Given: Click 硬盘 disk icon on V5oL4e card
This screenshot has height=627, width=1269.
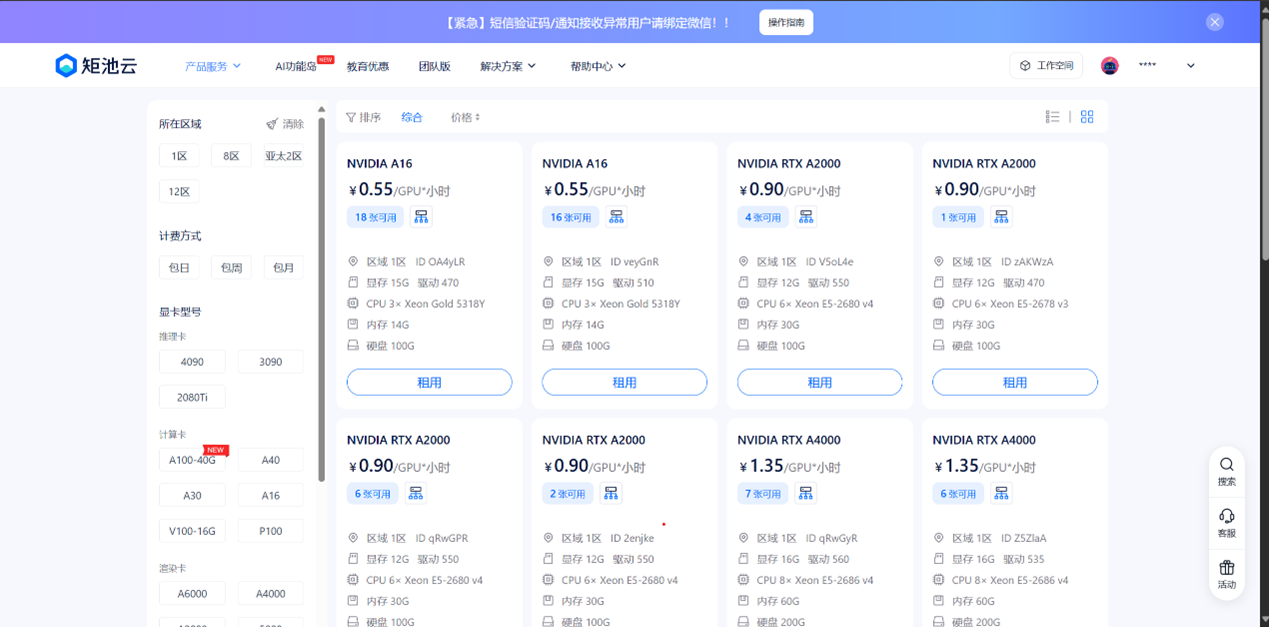Looking at the screenshot, I should tap(743, 345).
